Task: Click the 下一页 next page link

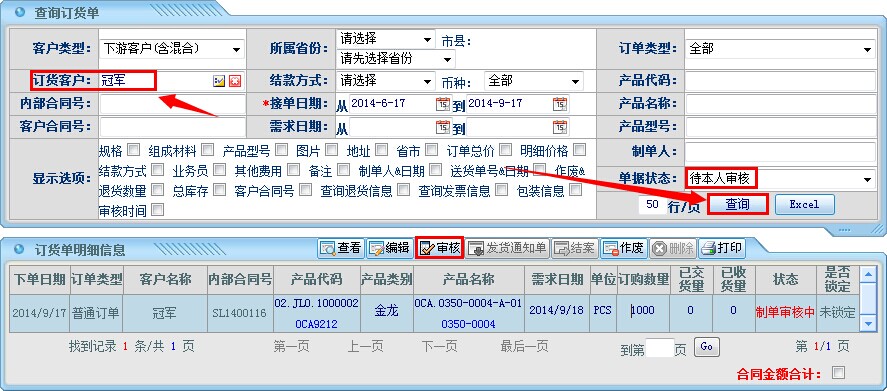Action: [x=440, y=346]
